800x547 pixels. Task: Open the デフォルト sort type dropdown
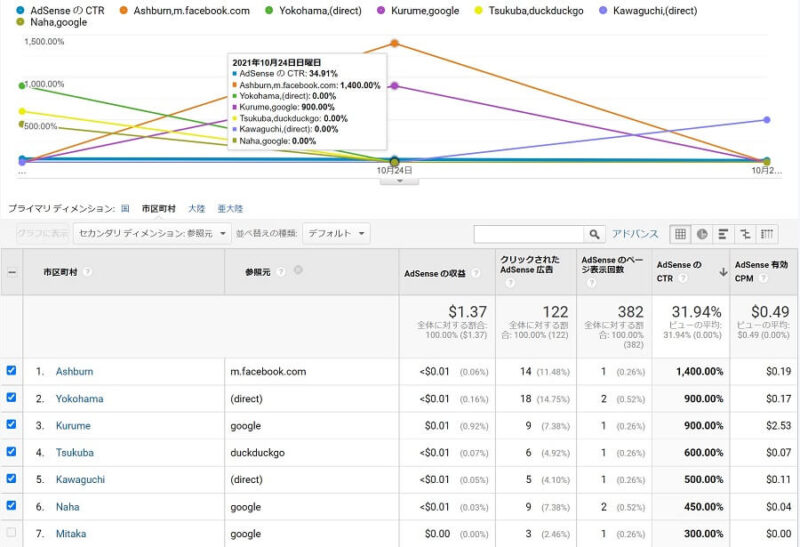[x=336, y=234]
